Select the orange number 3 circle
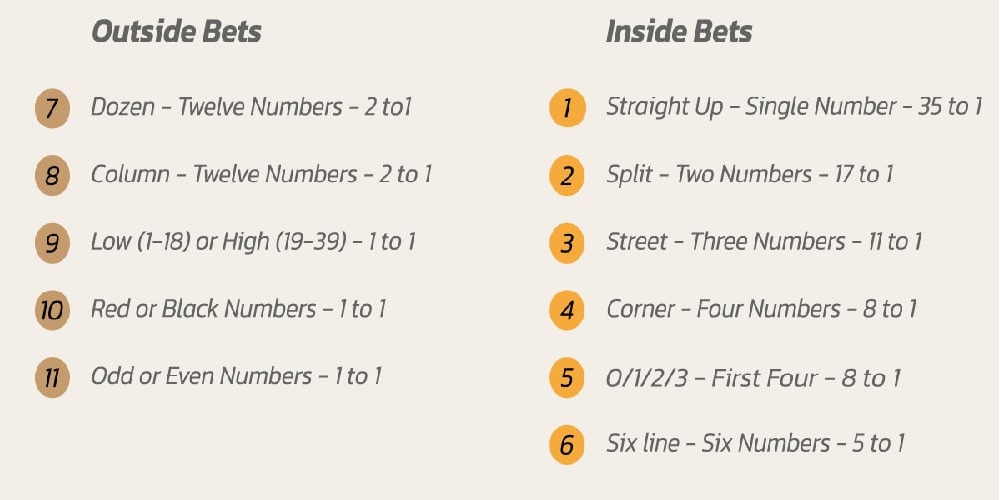Image resolution: width=1000 pixels, height=500 pixels. click(x=567, y=243)
